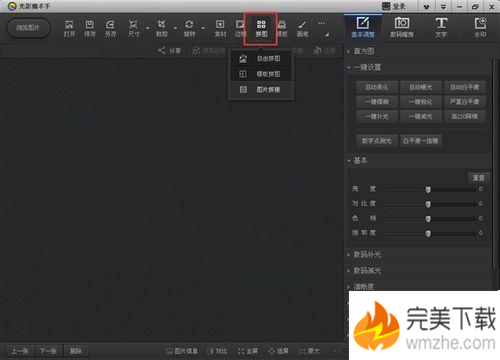Click 原大 (original size) in the bottom bar
Viewport: 500px width, 360px height.
click(x=309, y=351)
